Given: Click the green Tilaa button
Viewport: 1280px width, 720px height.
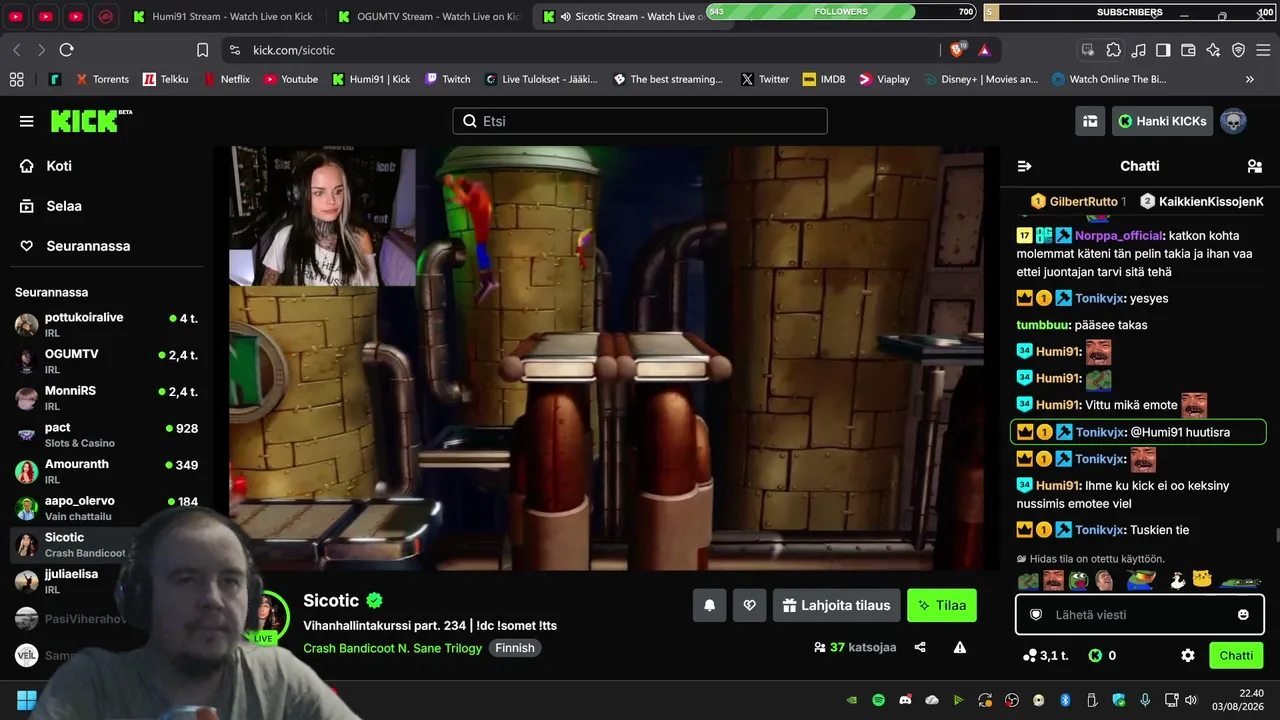Looking at the screenshot, I should tap(942, 605).
